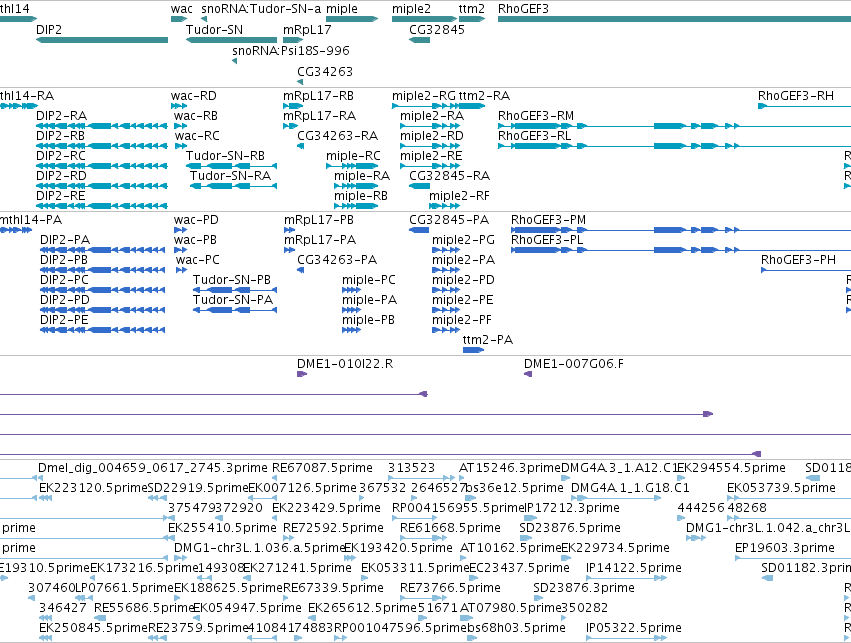Screen dimensions: 851x643
Task: Click the Tudor-SN-RA transcript label
Action: click(x=231, y=175)
